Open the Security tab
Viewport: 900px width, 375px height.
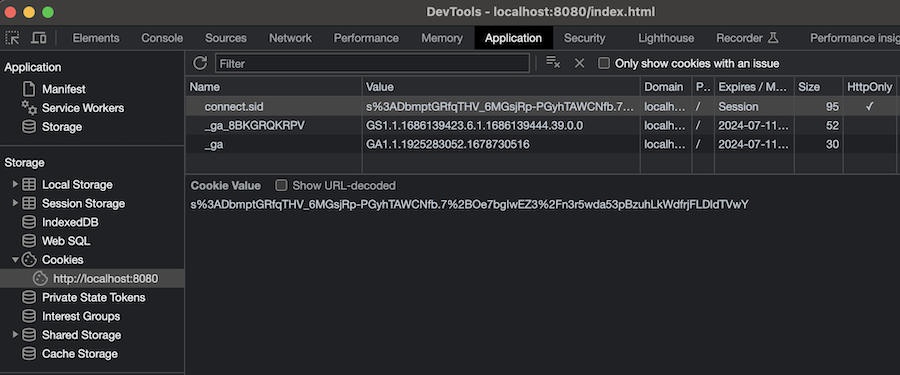584,38
